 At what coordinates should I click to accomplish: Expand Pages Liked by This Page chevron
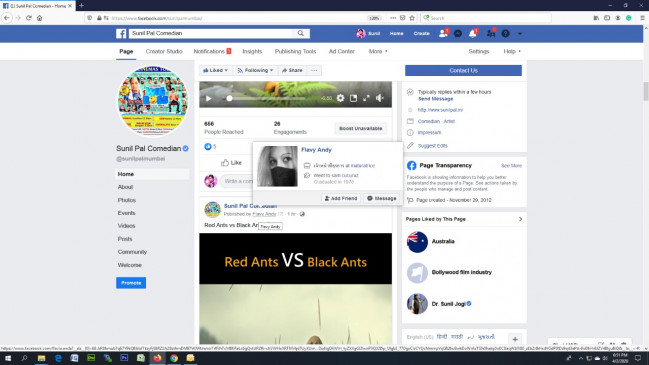tap(520, 219)
